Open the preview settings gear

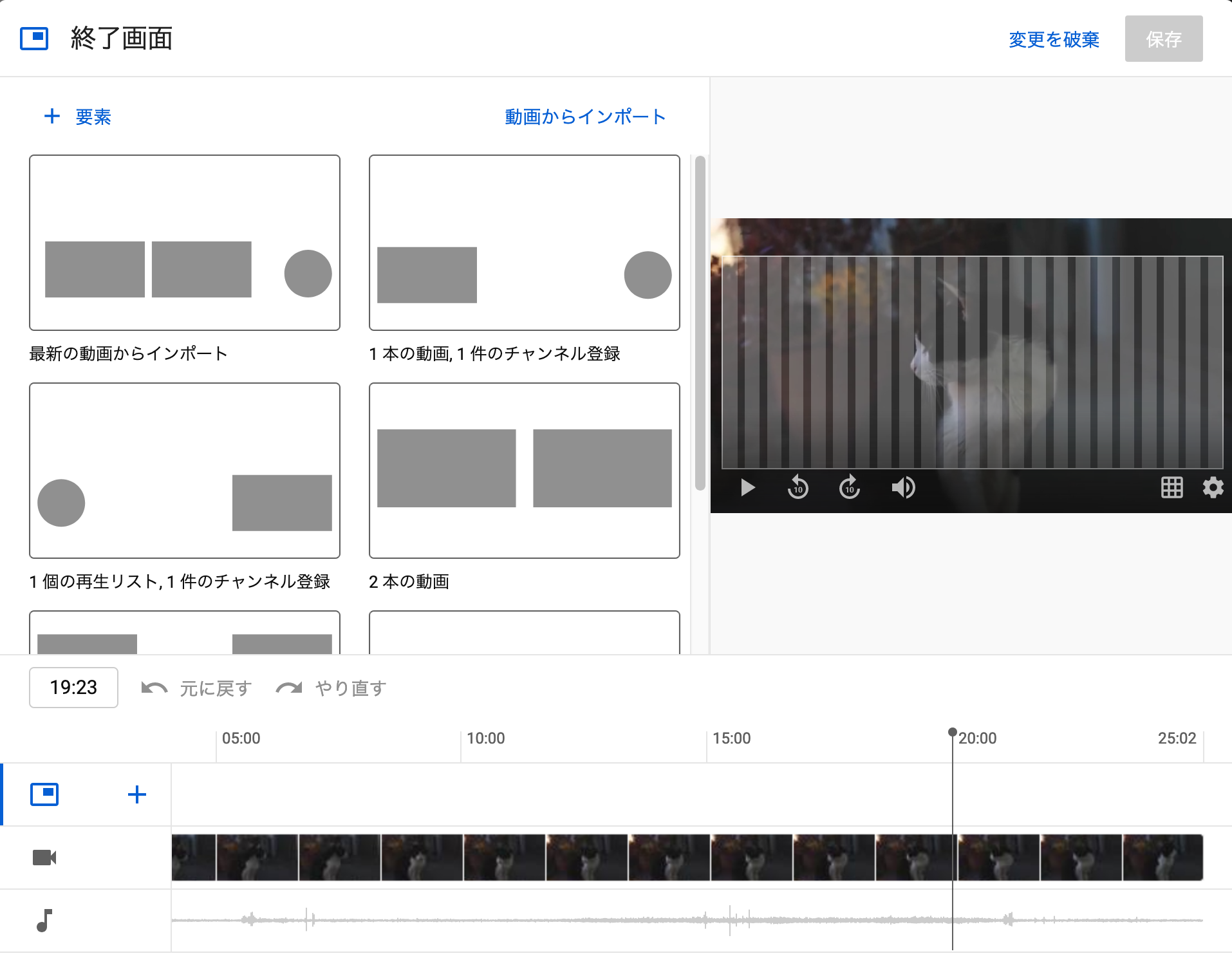tap(1213, 487)
